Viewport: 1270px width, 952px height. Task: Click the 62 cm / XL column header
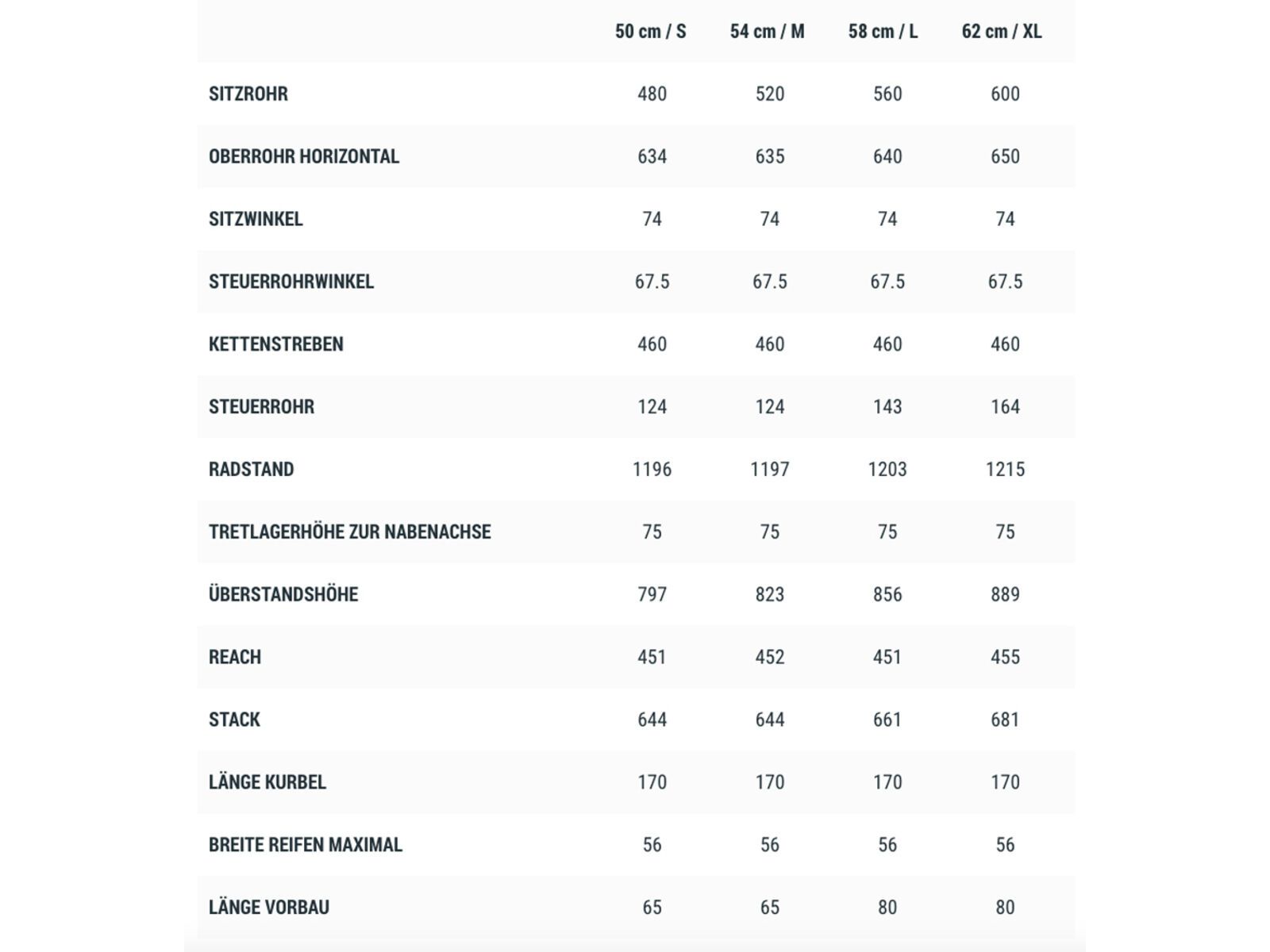point(1001,32)
